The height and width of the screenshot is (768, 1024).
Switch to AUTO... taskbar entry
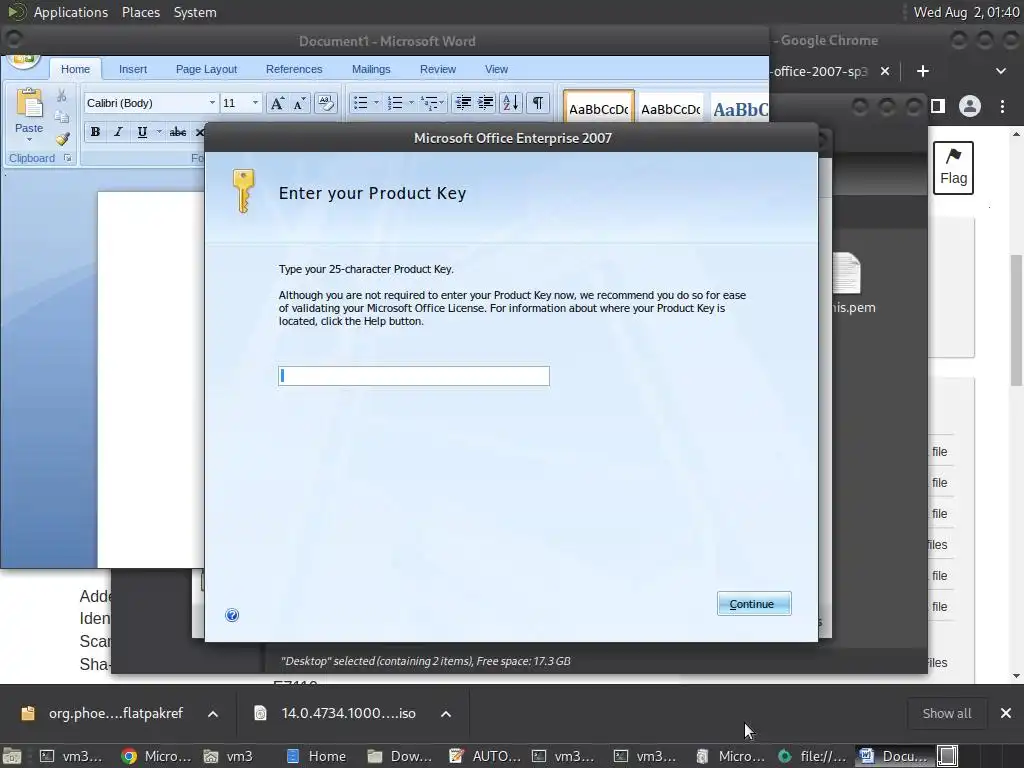[485, 756]
